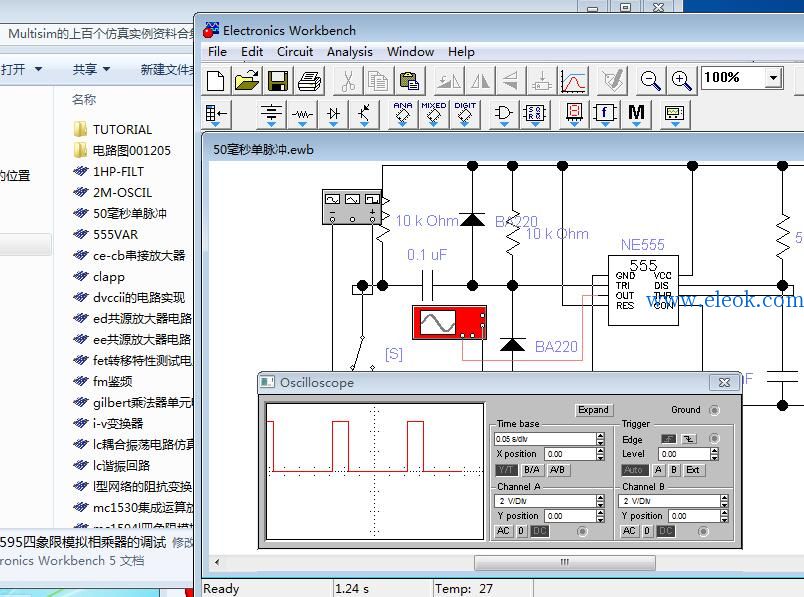Image resolution: width=804 pixels, height=597 pixels.
Task: Open the Instruments parts bin
Action: tap(674, 114)
